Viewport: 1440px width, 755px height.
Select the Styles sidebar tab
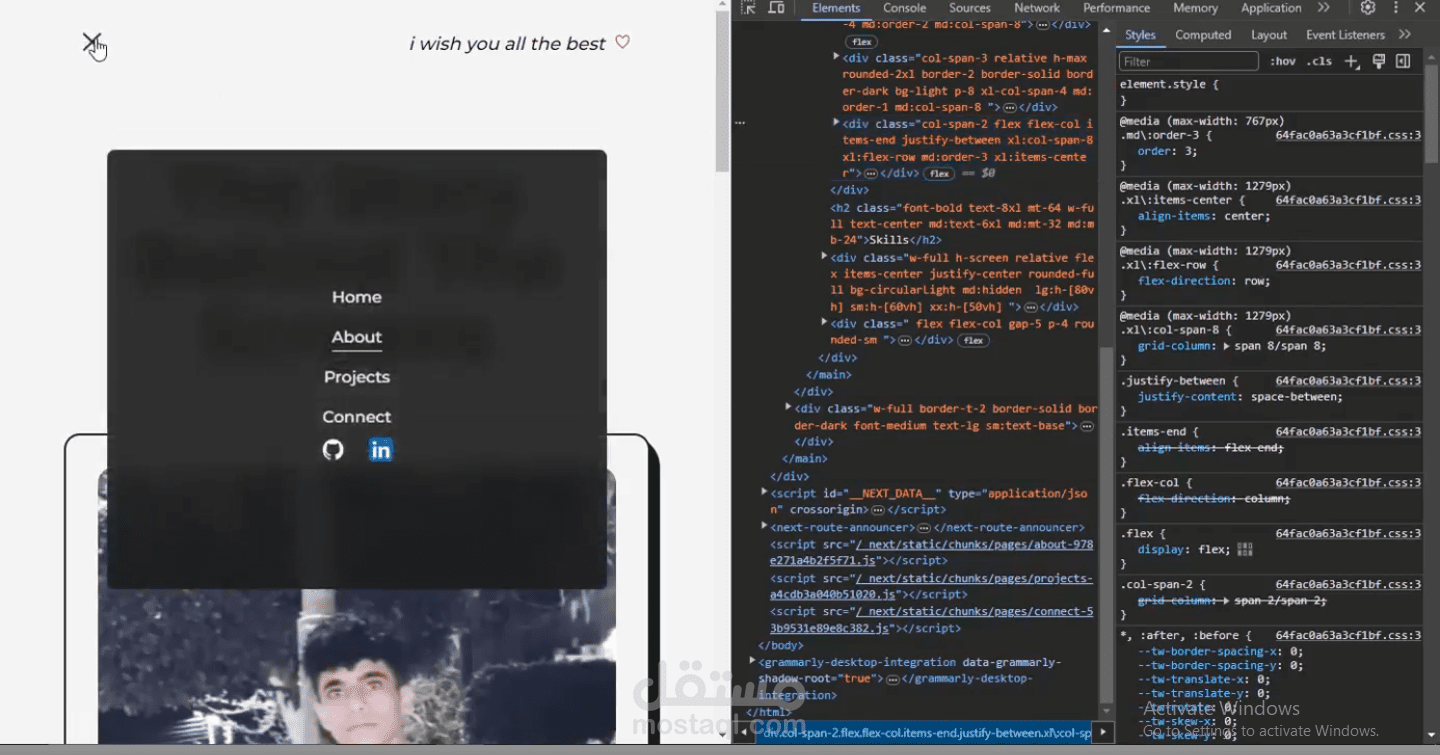click(x=1140, y=34)
